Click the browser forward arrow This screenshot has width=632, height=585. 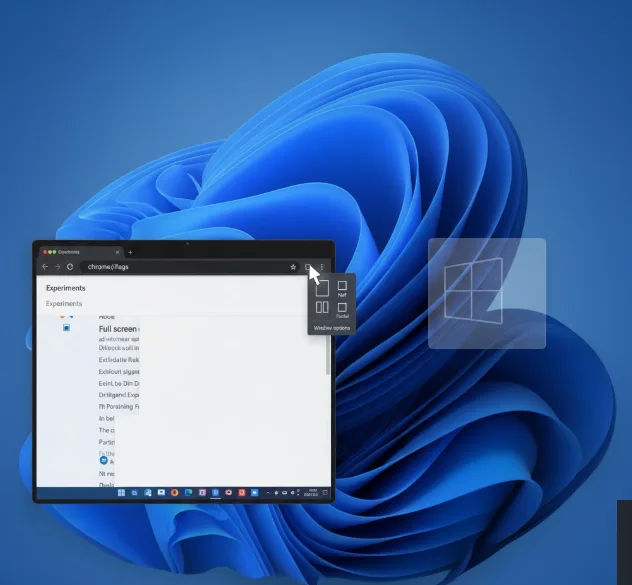click(57, 267)
